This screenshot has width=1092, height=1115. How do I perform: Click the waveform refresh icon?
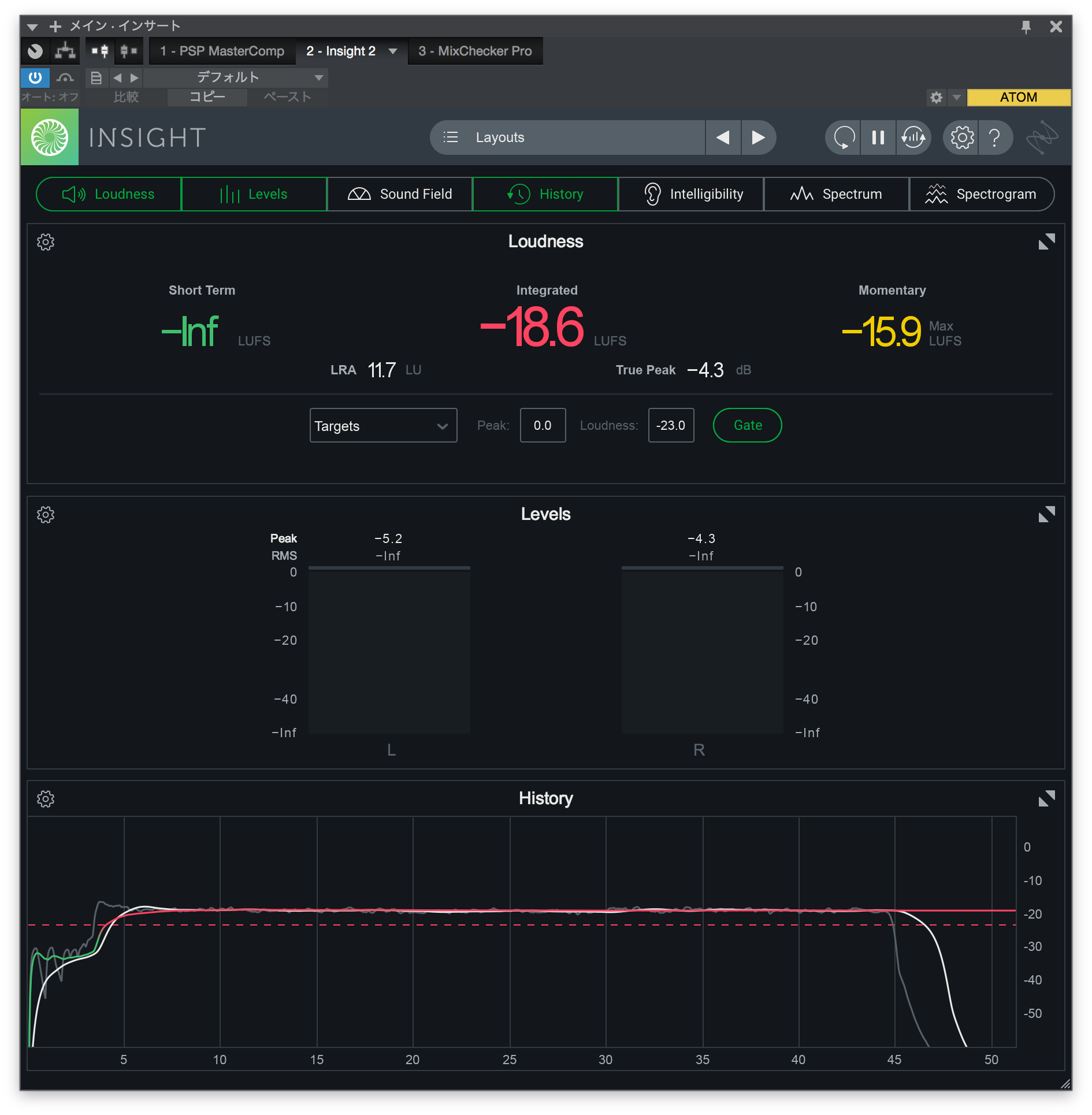point(913,137)
